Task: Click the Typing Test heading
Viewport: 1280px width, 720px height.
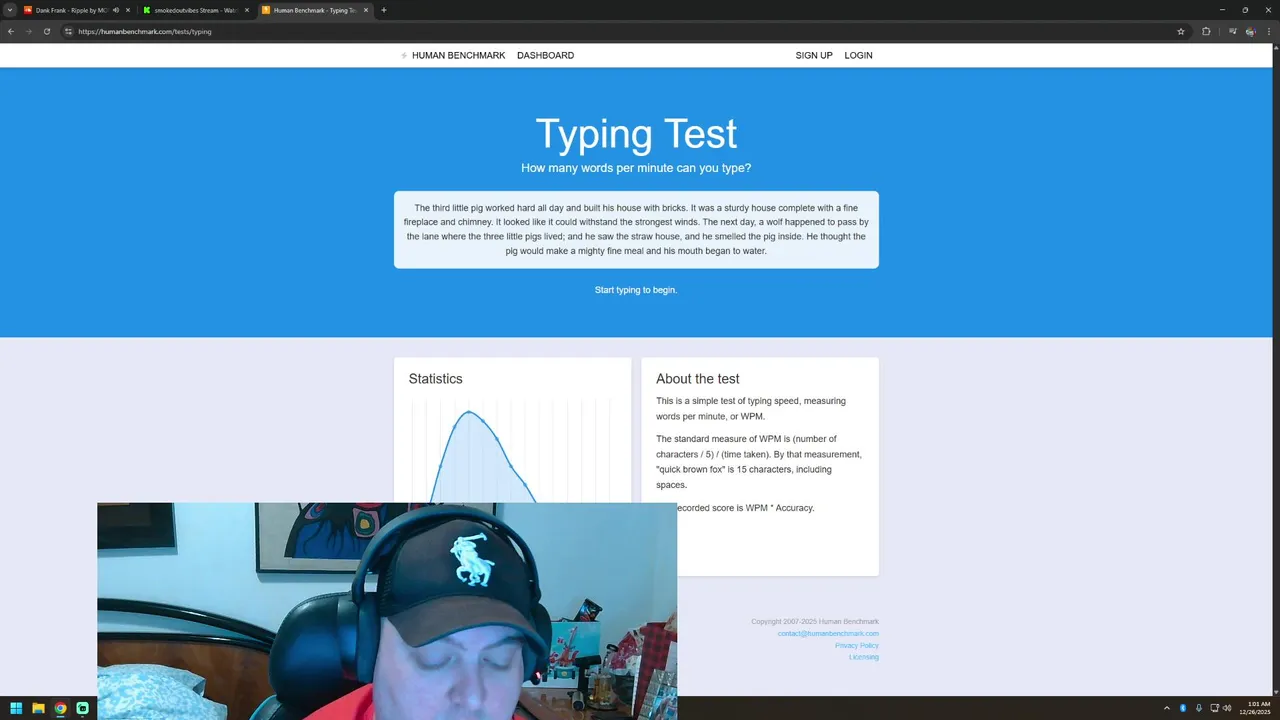Action: 636,134
